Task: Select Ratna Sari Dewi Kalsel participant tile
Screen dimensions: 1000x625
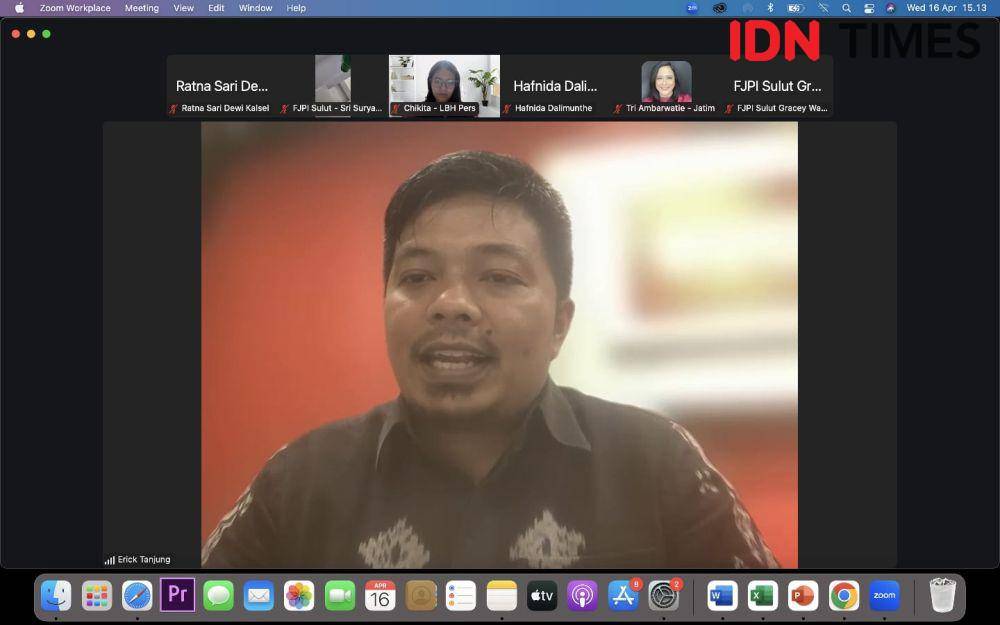Action: [x=222, y=86]
